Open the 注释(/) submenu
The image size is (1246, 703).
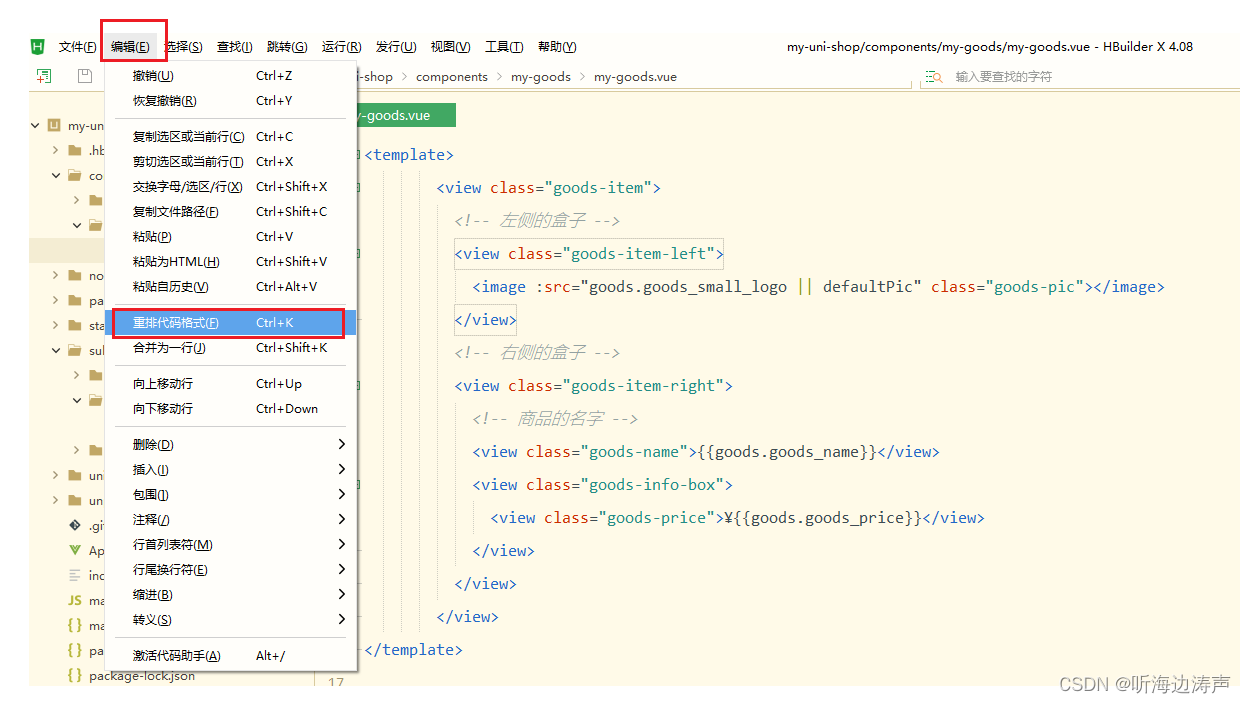tap(230, 519)
